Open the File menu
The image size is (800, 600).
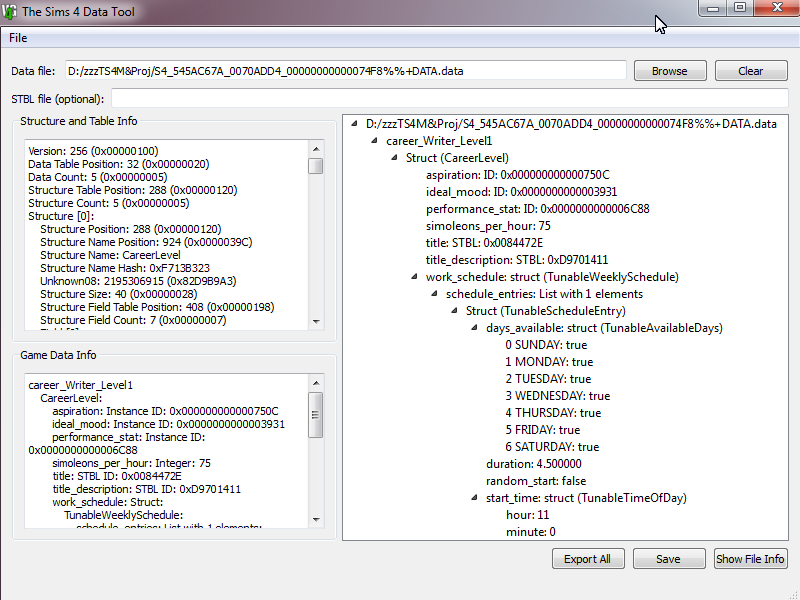(18, 38)
